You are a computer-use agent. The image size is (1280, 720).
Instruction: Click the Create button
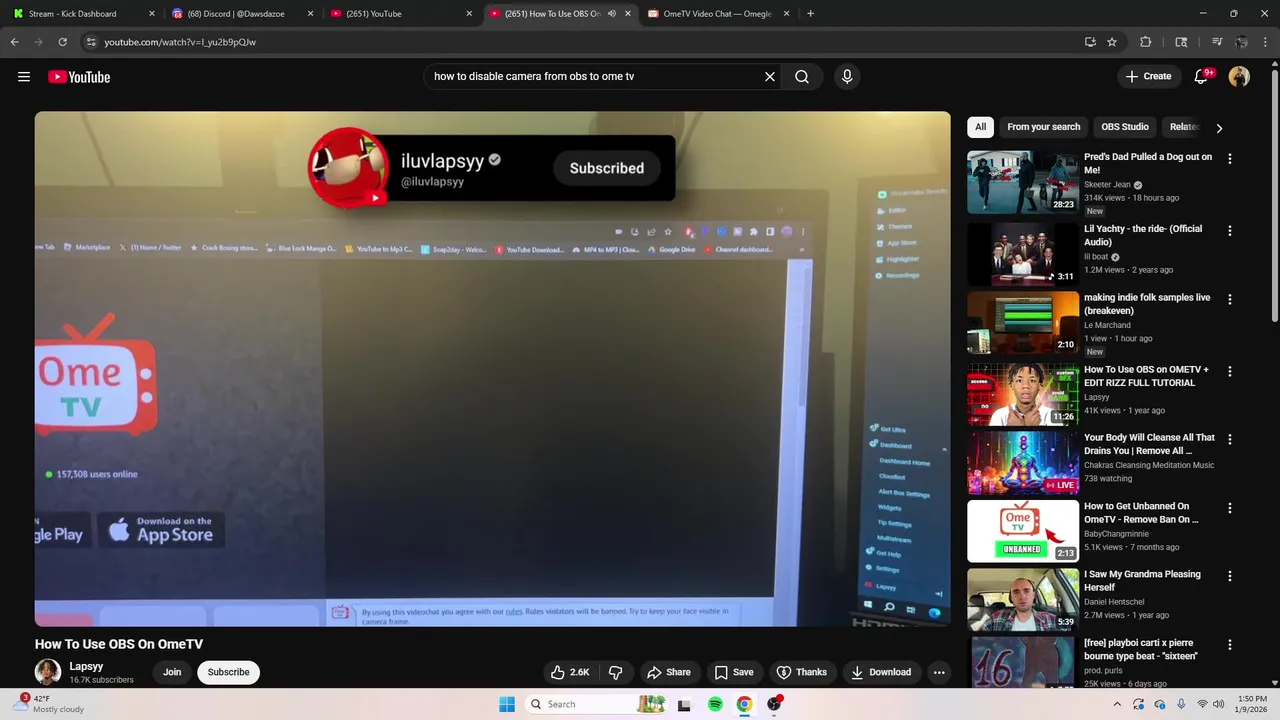tap(1148, 76)
